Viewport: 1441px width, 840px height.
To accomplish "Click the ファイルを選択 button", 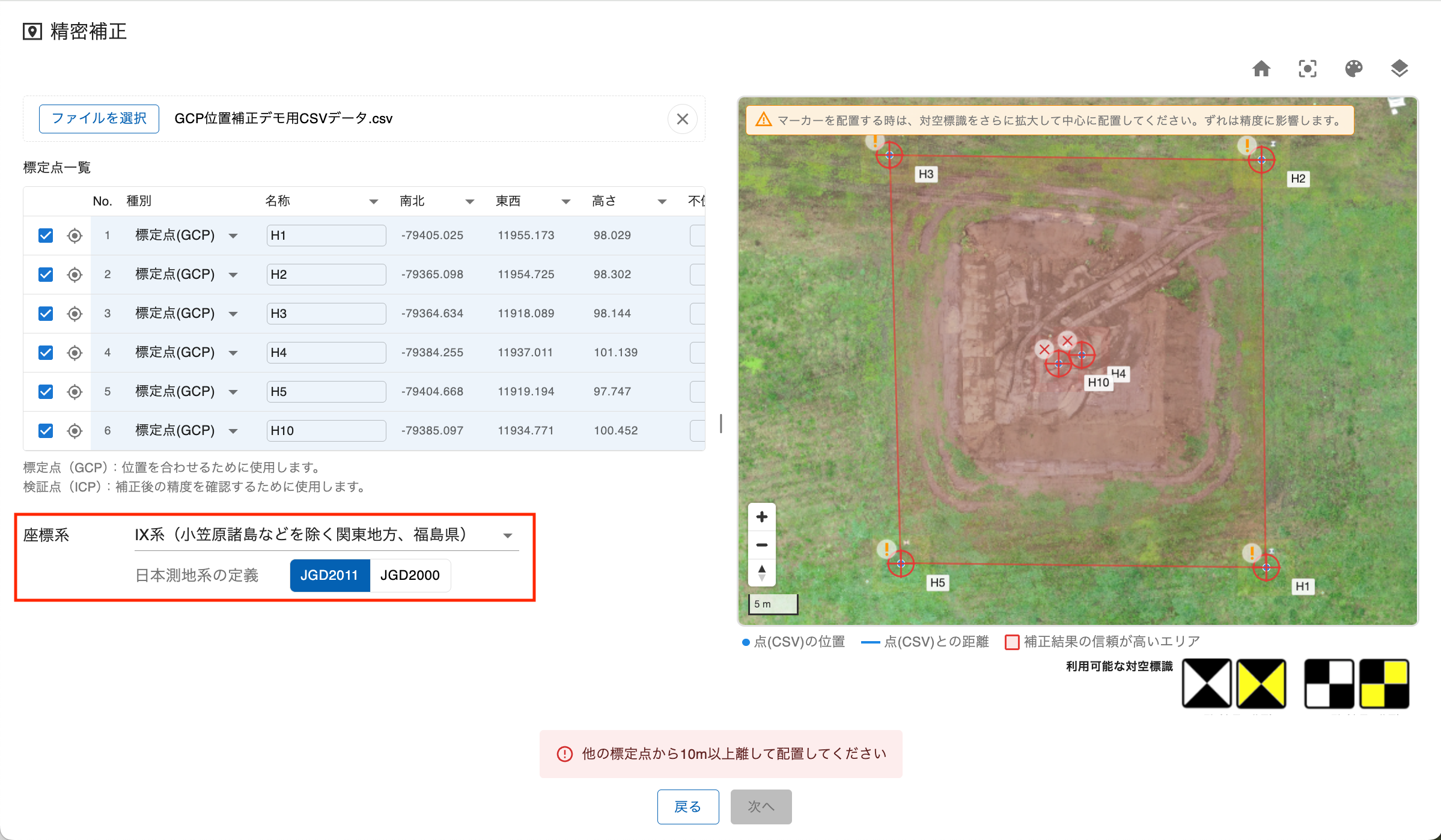I will [99, 118].
